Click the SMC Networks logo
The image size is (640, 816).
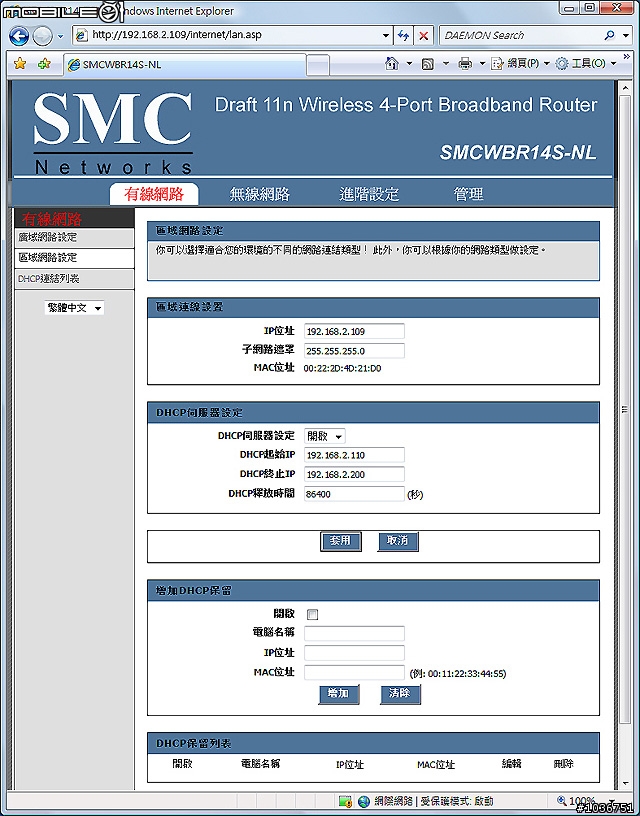point(113,132)
